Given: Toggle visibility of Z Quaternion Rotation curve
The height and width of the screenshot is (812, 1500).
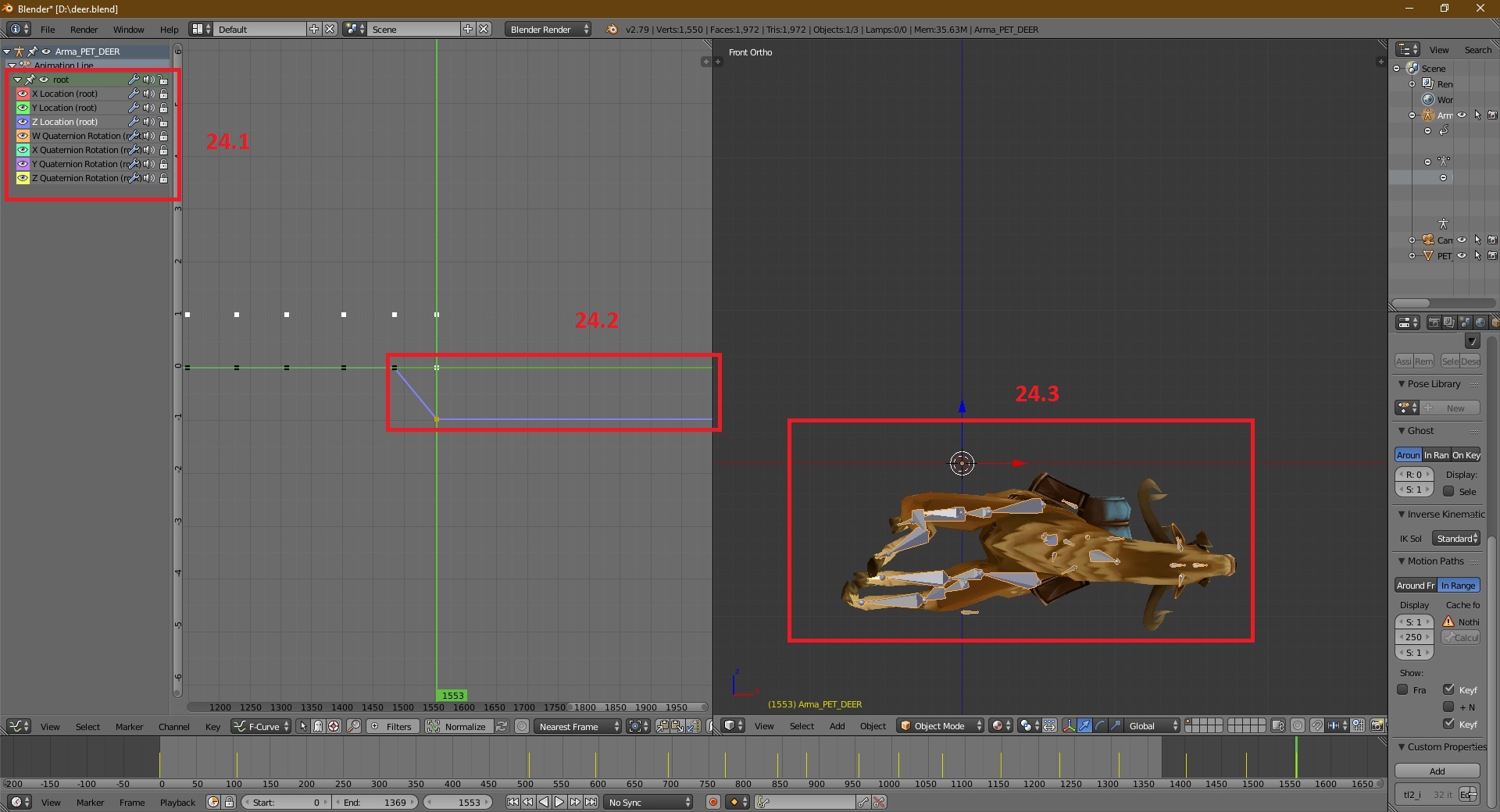Looking at the screenshot, I should pyautogui.click(x=23, y=178).
